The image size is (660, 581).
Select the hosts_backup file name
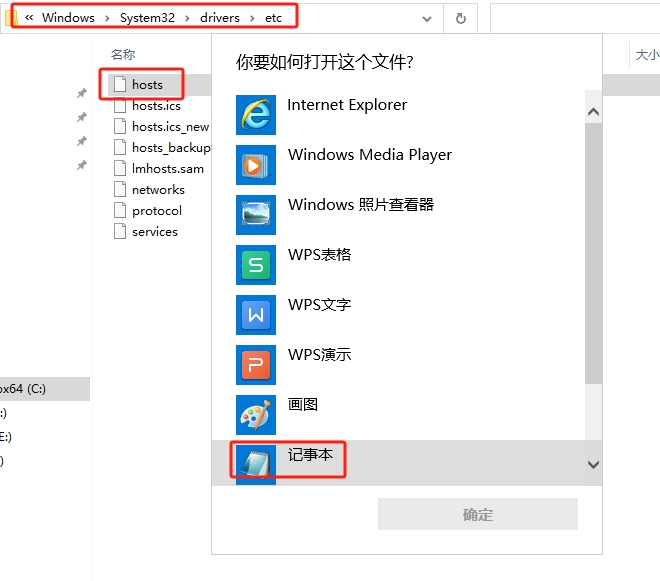(171, 148)
